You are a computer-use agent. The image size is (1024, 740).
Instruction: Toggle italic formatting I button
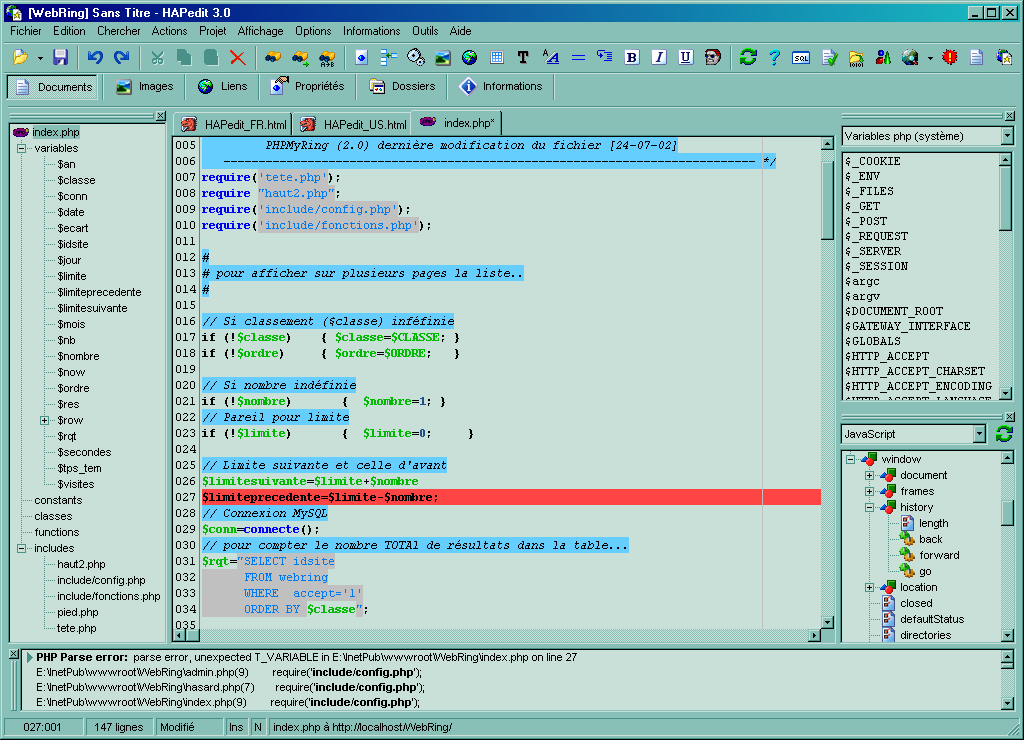pyautogui.click(x=659, y=57)
